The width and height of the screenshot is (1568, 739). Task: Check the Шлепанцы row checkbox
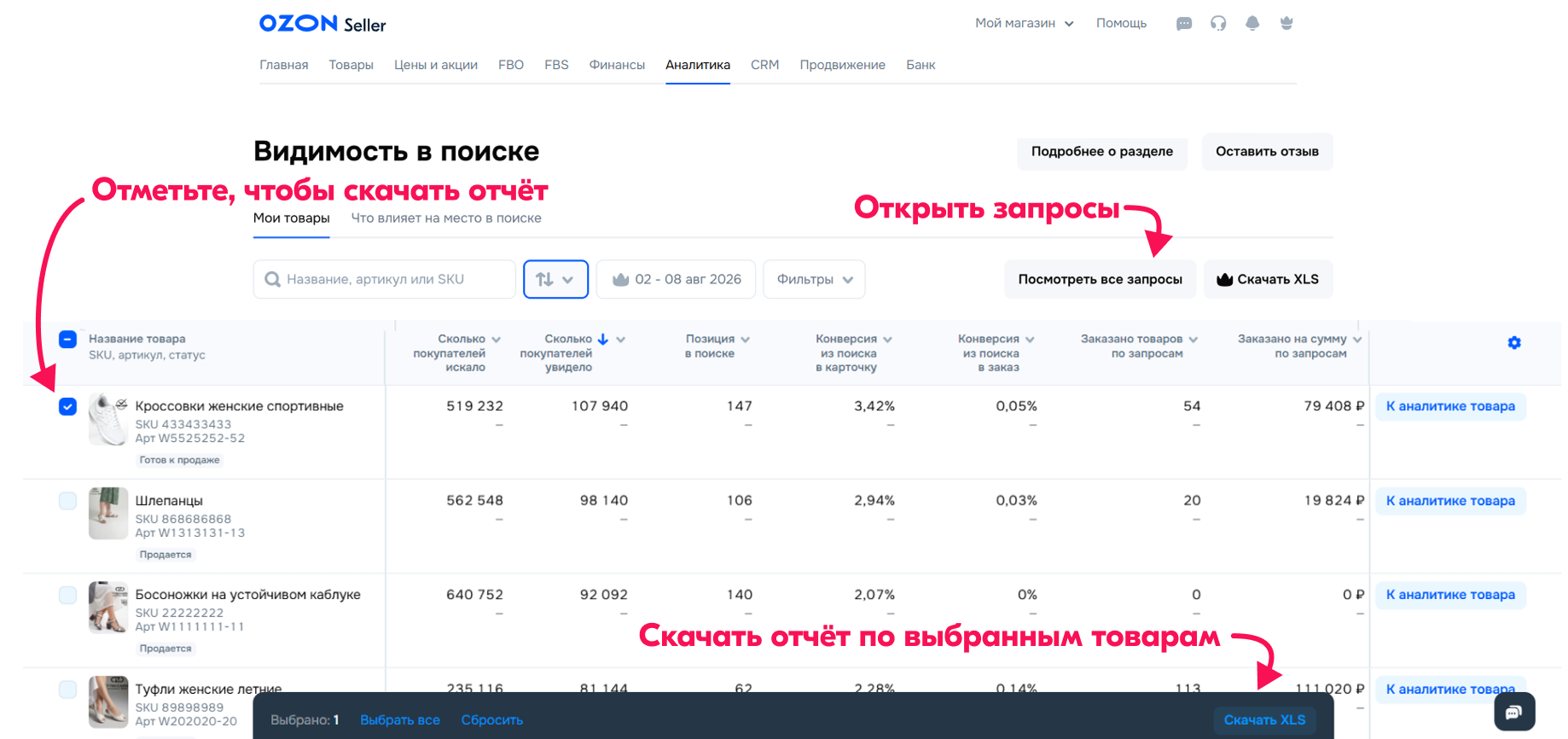point(68,501)
